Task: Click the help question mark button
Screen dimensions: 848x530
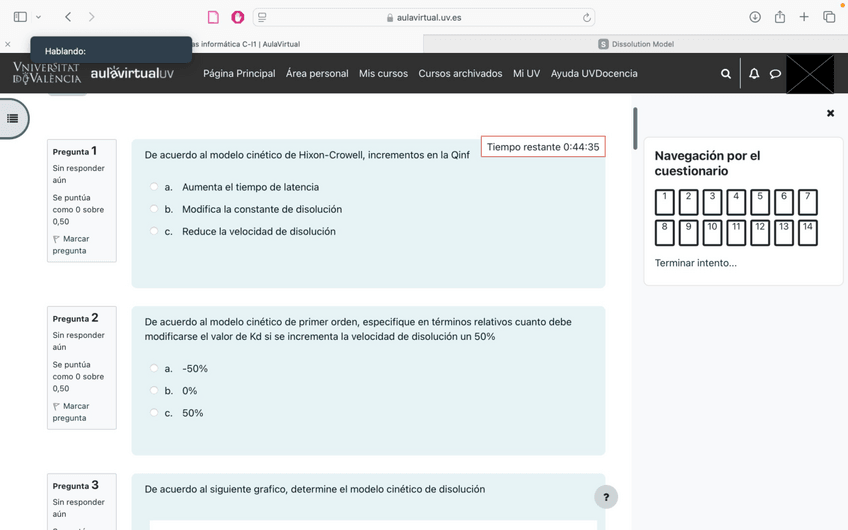Action: pos(605,497)
